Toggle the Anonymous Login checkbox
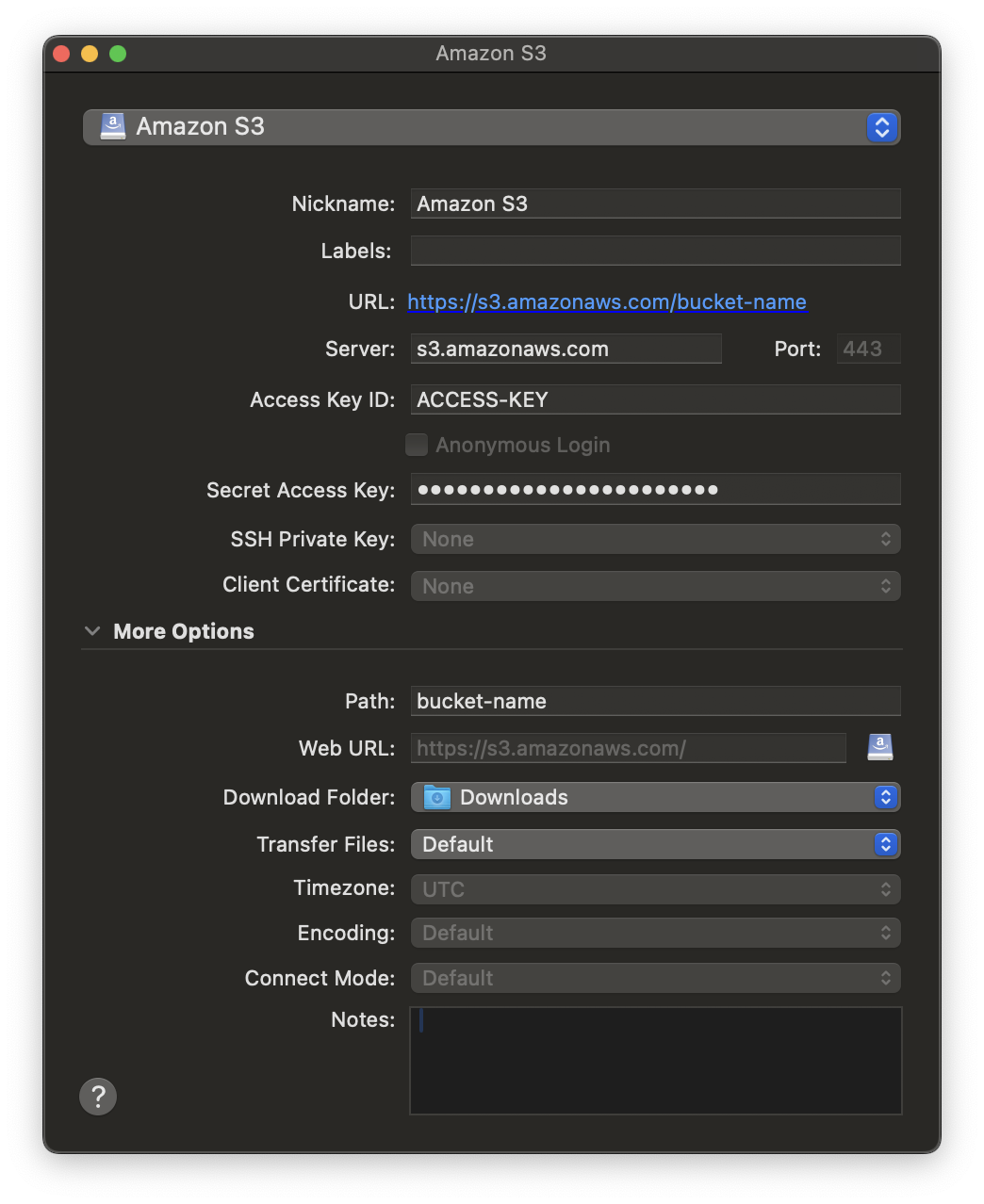The width and height of the screenshot is (984, 1204). 417,445
